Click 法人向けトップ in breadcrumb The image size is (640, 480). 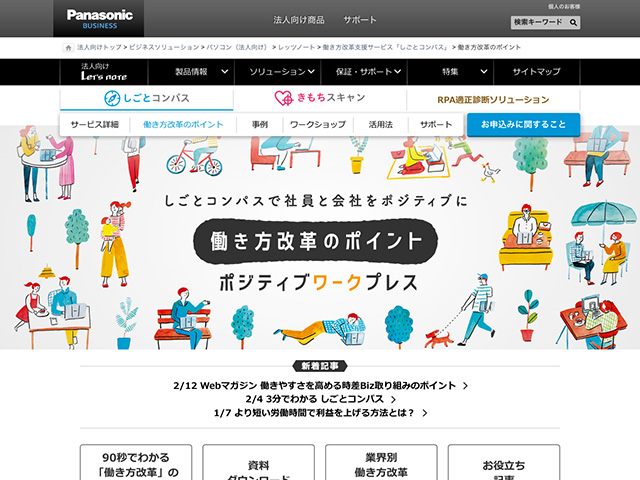(99, 47)
